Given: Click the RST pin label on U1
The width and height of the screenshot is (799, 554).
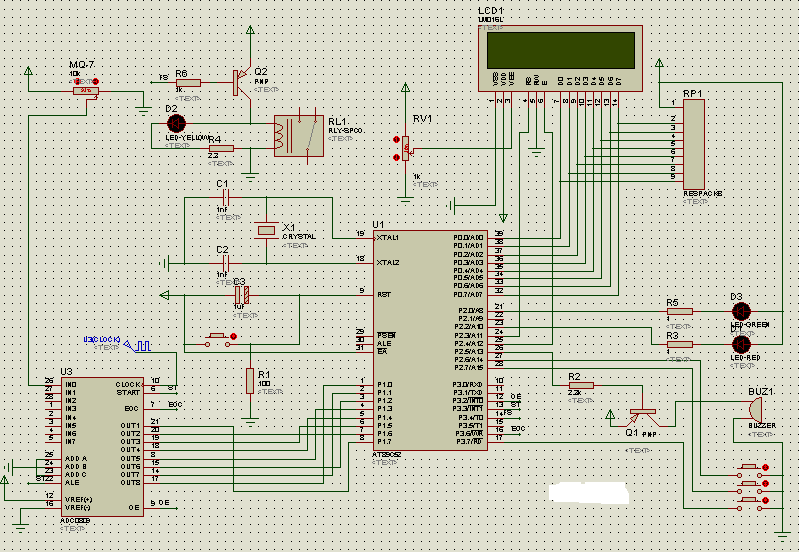Looking at the screenshot, I should tap(384, 295).
